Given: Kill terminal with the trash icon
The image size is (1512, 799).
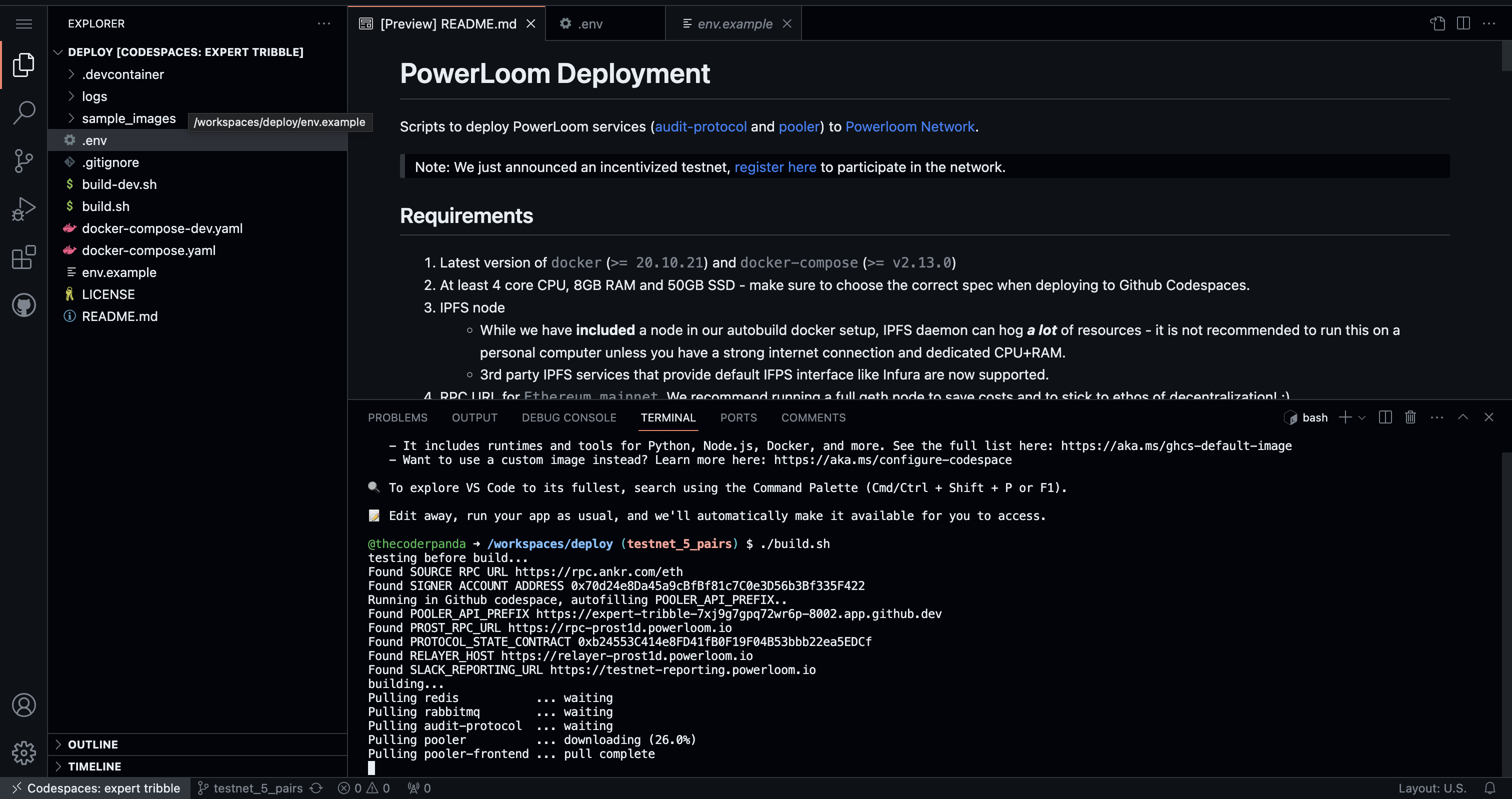Looking at the screenshot, I should click(x=1410, y=417).
